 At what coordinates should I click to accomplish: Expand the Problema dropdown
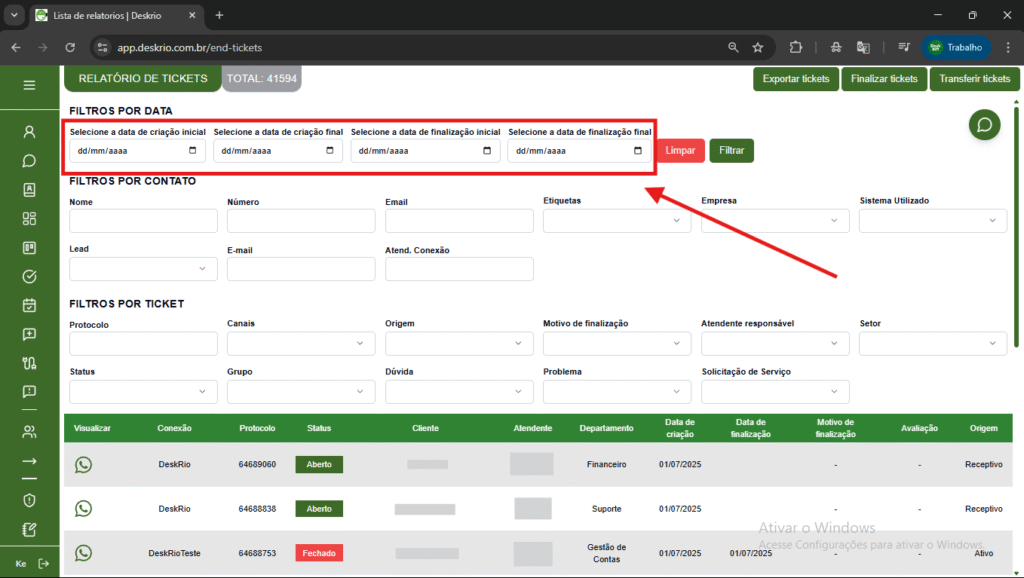pyautogui.click(x=616, y=392)
